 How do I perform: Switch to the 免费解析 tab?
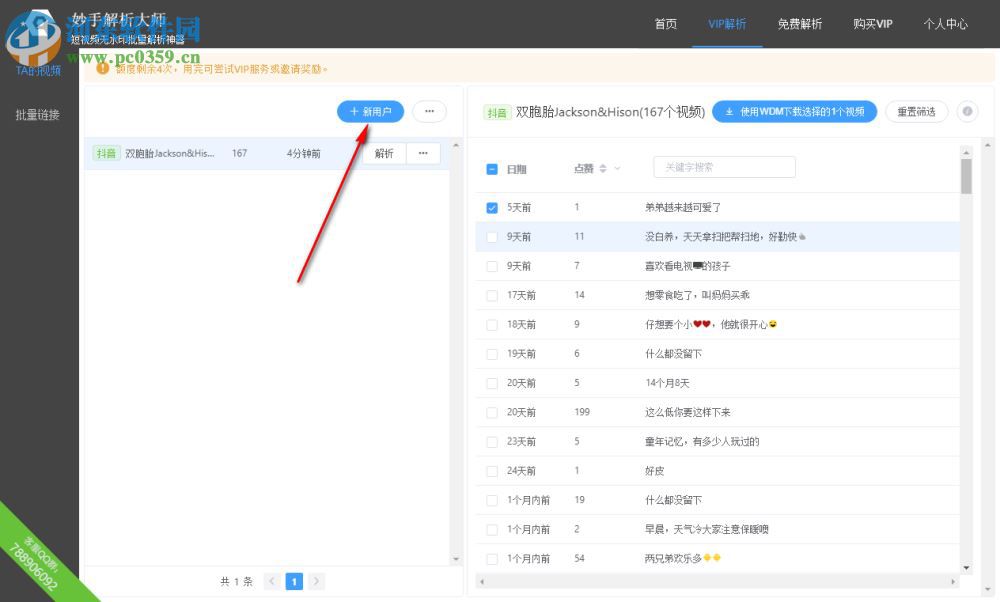click(800, 25)
